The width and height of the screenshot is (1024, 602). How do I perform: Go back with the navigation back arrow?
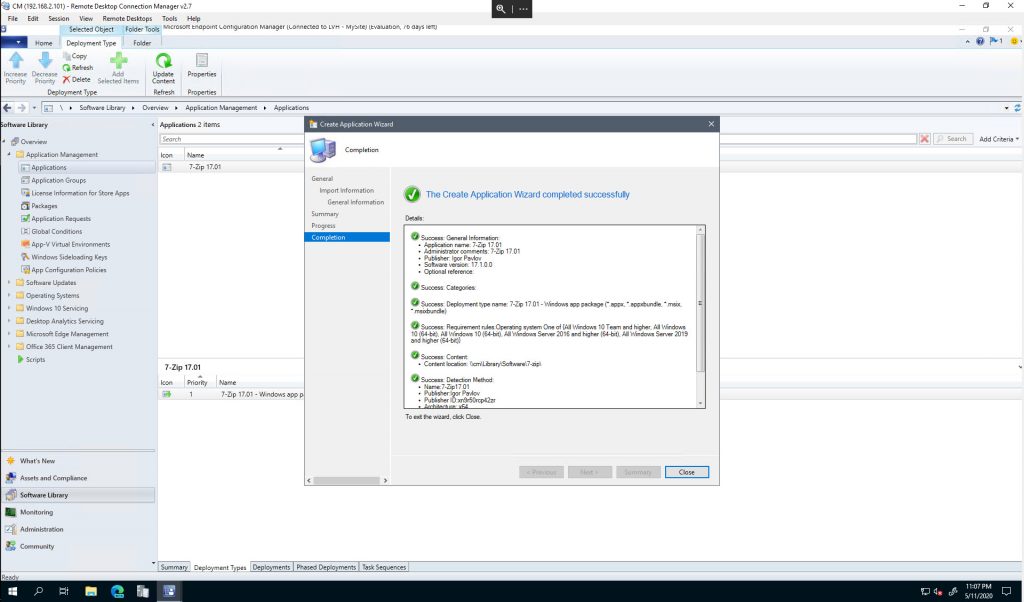7,108
